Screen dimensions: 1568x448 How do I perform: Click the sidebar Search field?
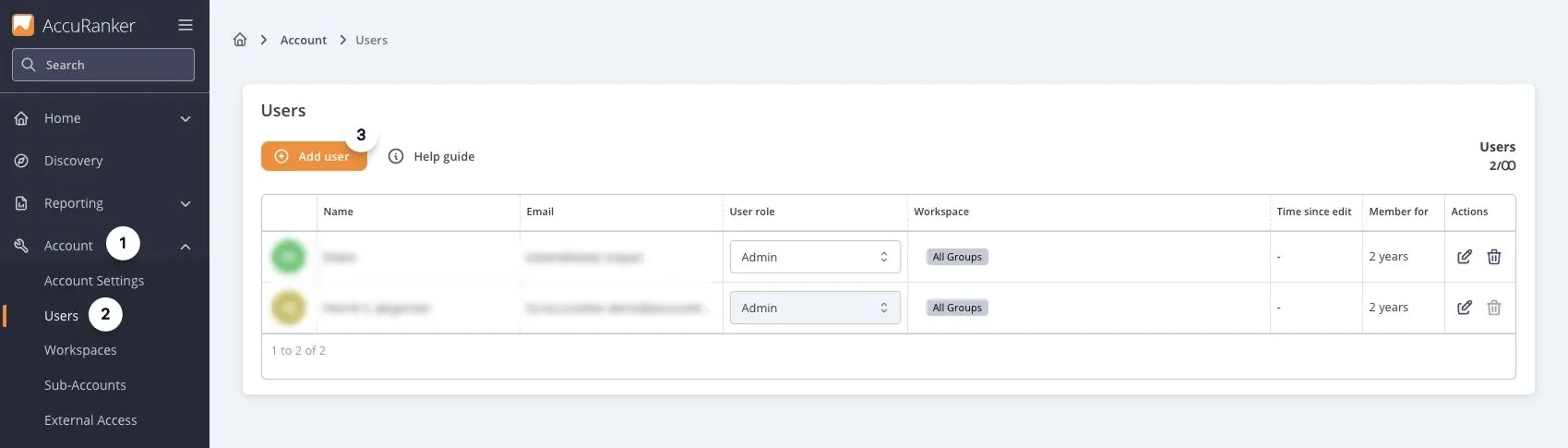click(x=103, y=65)
